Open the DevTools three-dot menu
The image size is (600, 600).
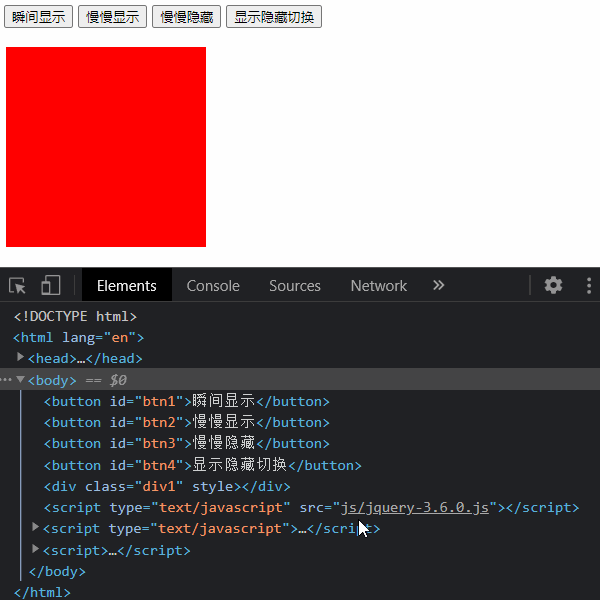pos(589,285)
